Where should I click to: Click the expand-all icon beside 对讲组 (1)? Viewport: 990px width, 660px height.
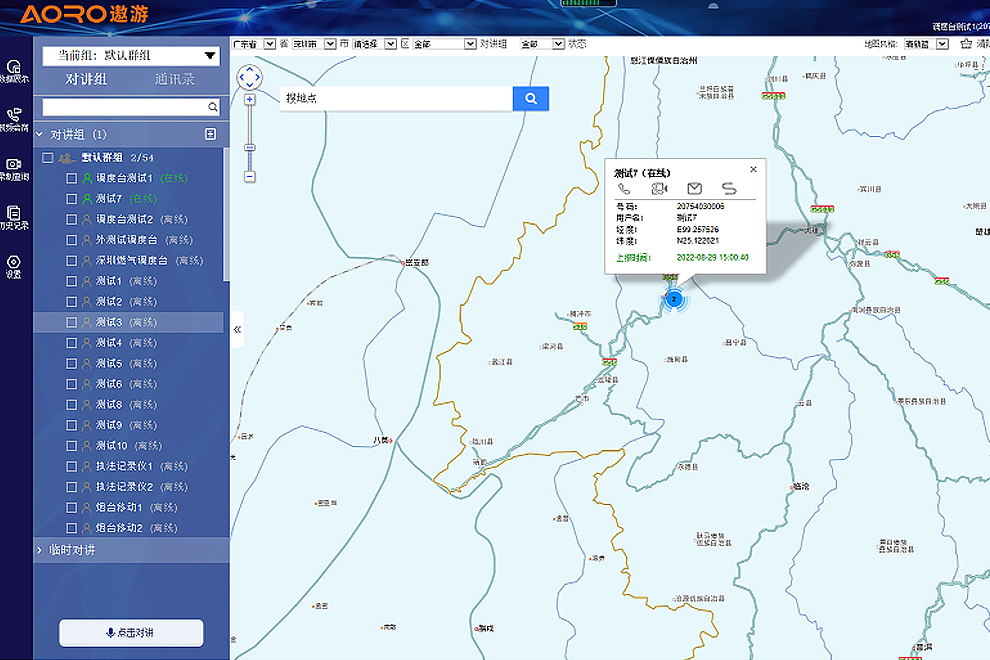click(x=210, y=134)
